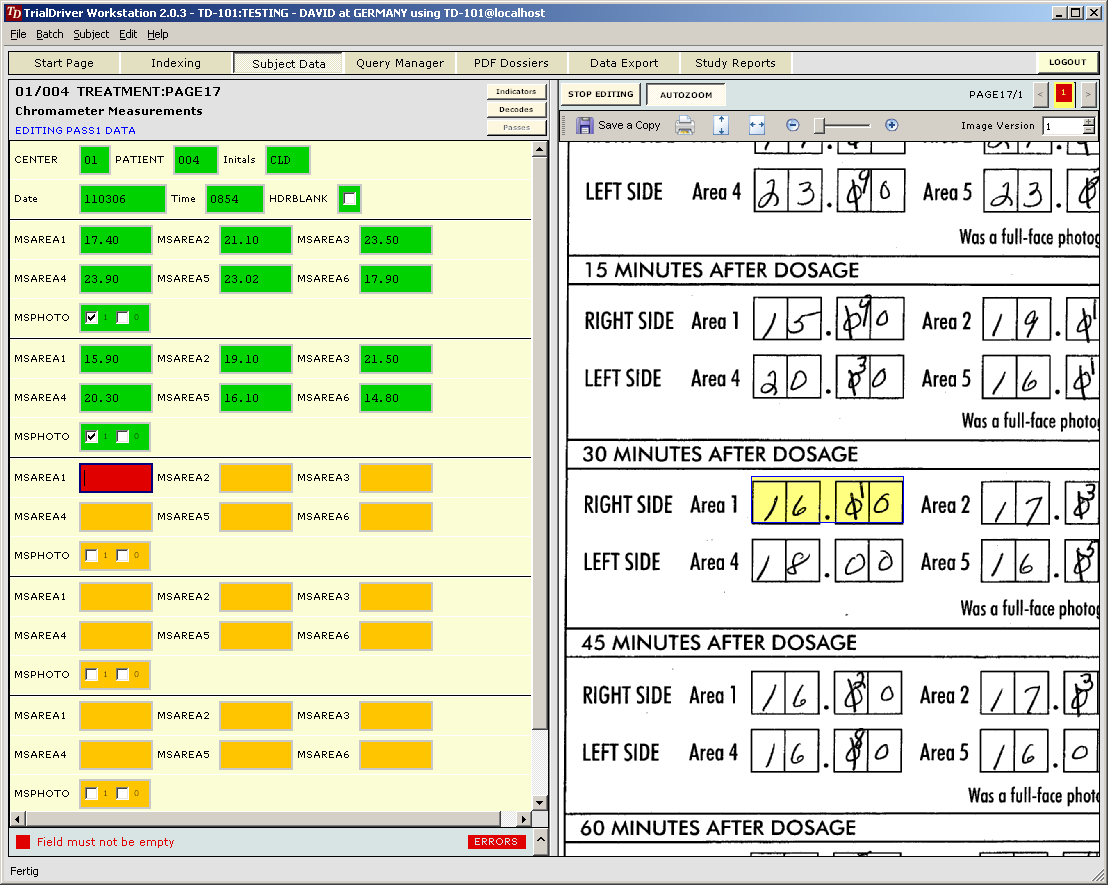
Task: Go to next page with right arrow
Action: point(1088,94)
